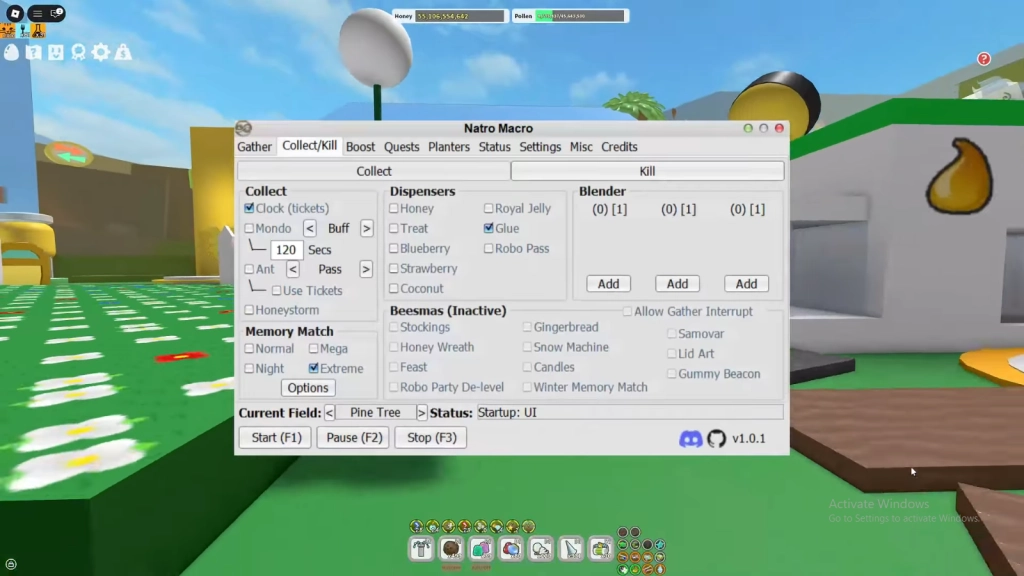This screenshot has width=1024, height=576.
Task: Enable the Gingerbread Beesmas checkbox
Action: [528, 327]
